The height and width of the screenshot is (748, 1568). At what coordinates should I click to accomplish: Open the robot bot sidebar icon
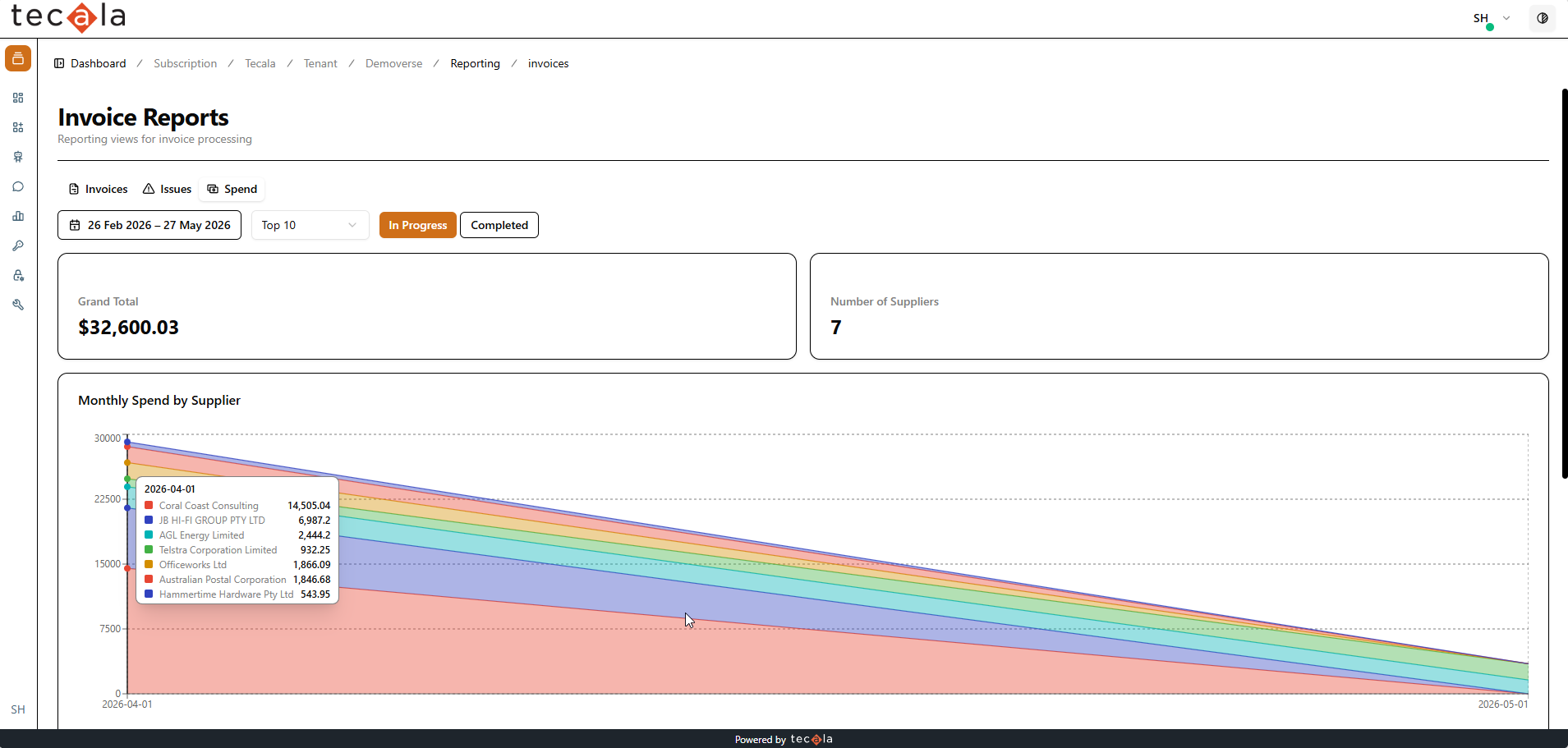(x=18, y=157)
